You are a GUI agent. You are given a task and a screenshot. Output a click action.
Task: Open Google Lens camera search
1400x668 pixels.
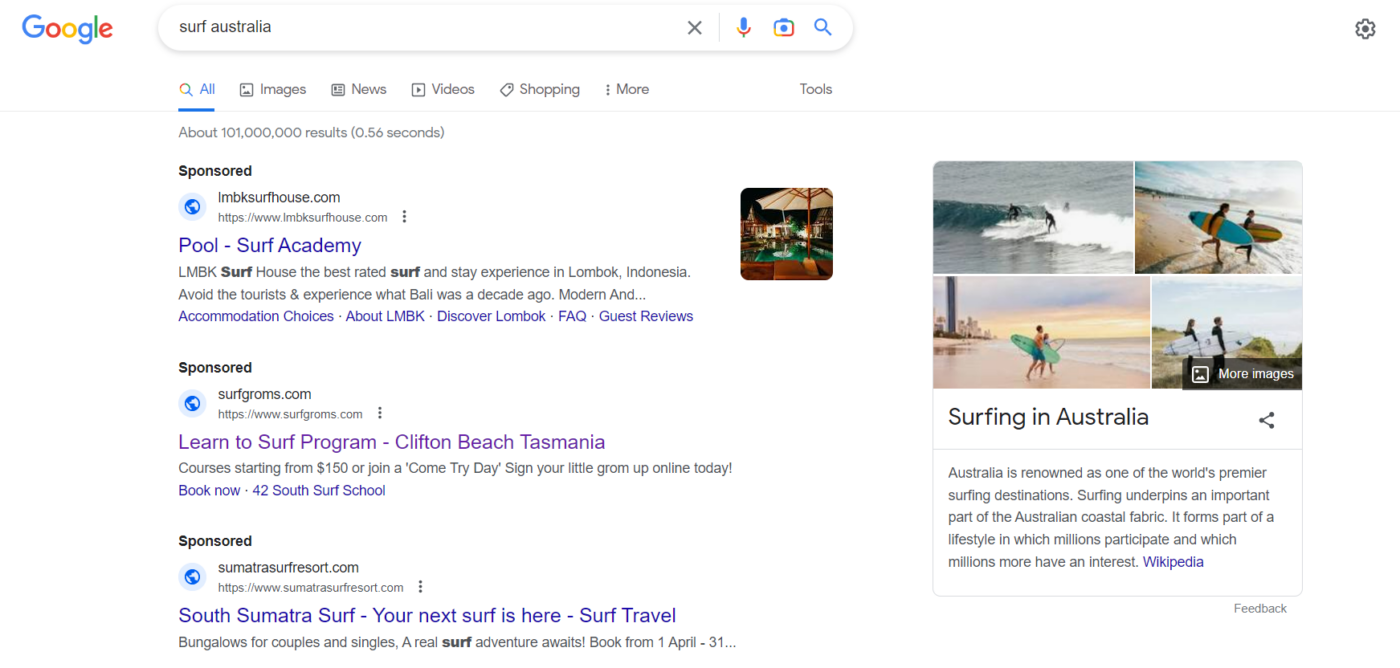783,28
